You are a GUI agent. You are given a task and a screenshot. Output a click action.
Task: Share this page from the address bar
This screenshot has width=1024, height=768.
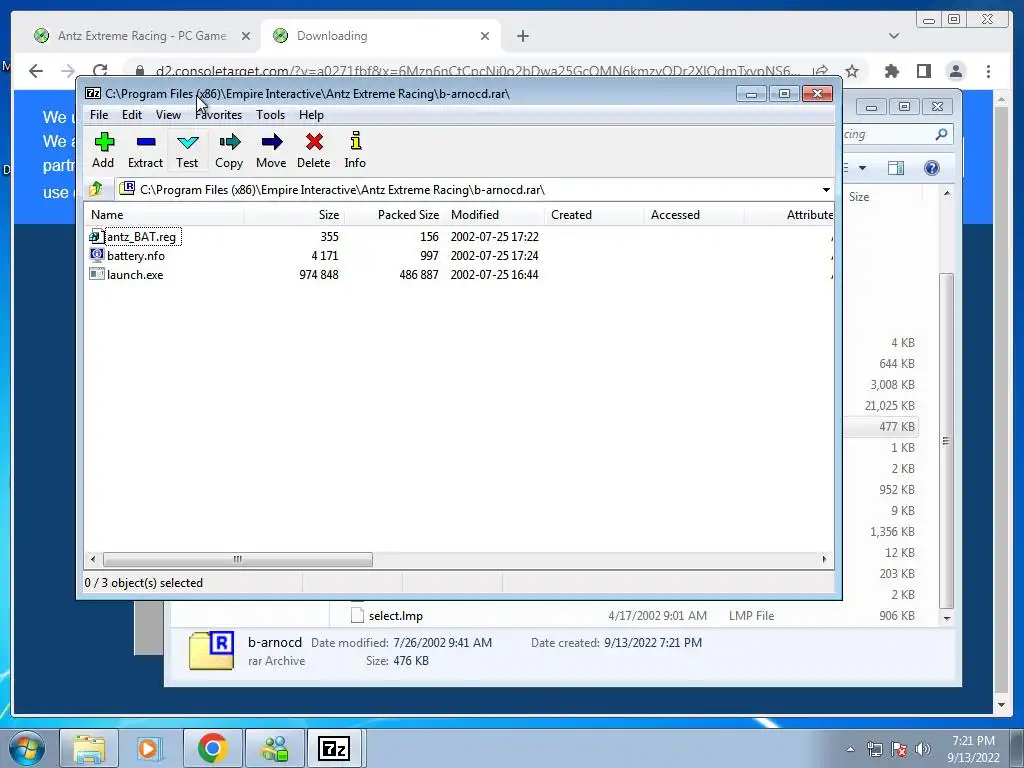pyautogui.click(x=820, y=71)
